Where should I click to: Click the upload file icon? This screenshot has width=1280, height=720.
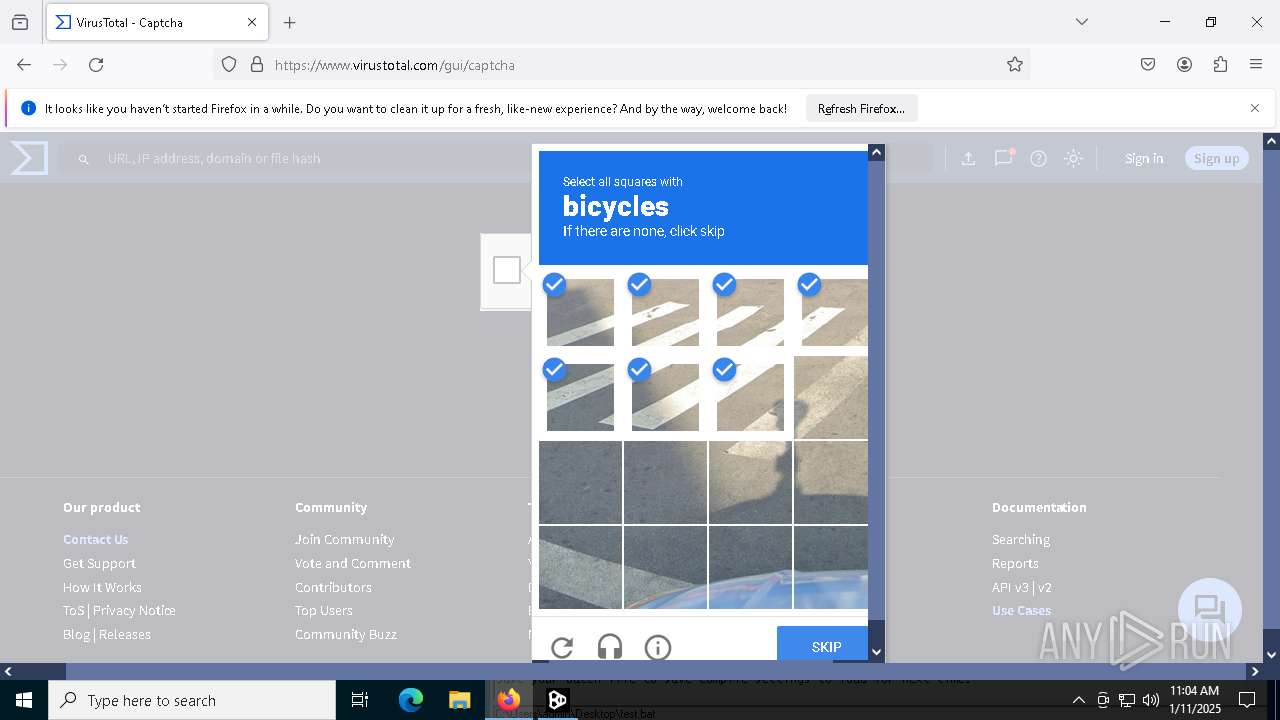coord(968,158)
